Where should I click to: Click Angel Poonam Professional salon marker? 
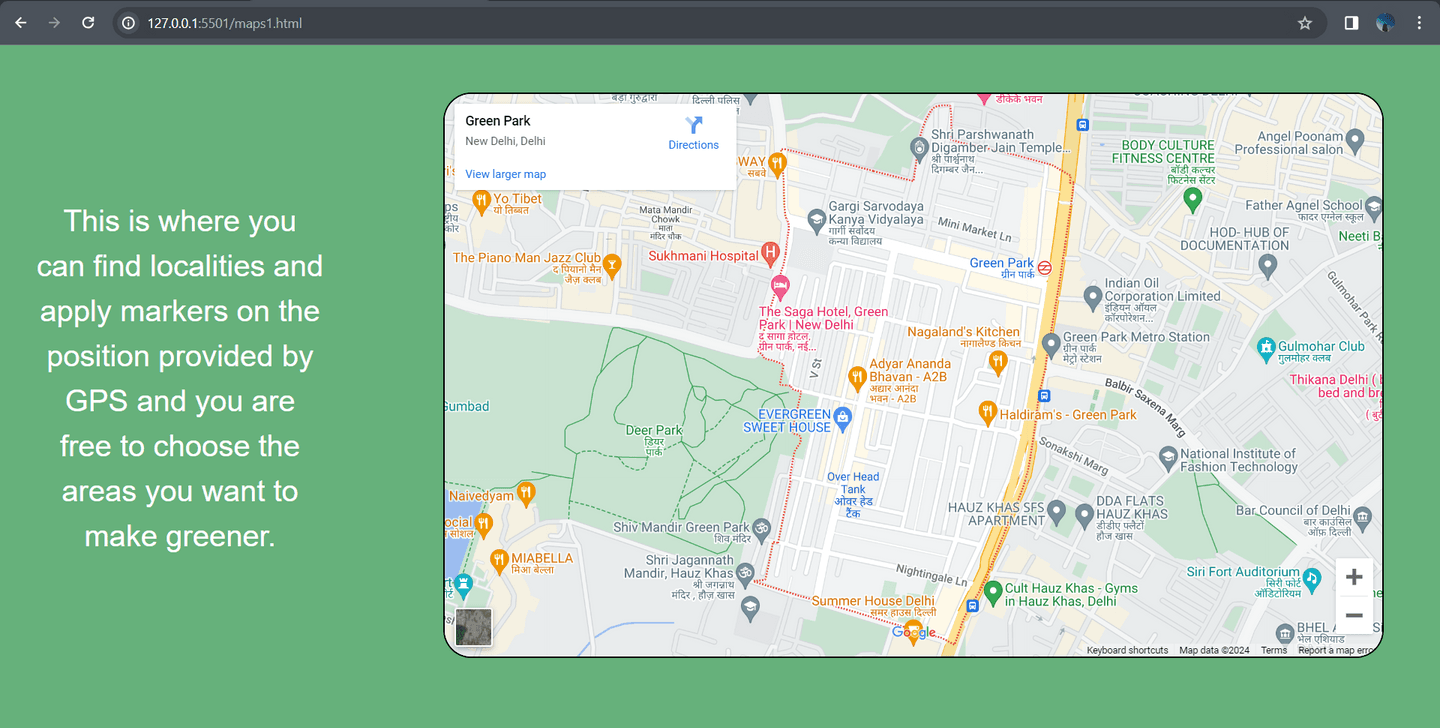(x=1355, y=140)
